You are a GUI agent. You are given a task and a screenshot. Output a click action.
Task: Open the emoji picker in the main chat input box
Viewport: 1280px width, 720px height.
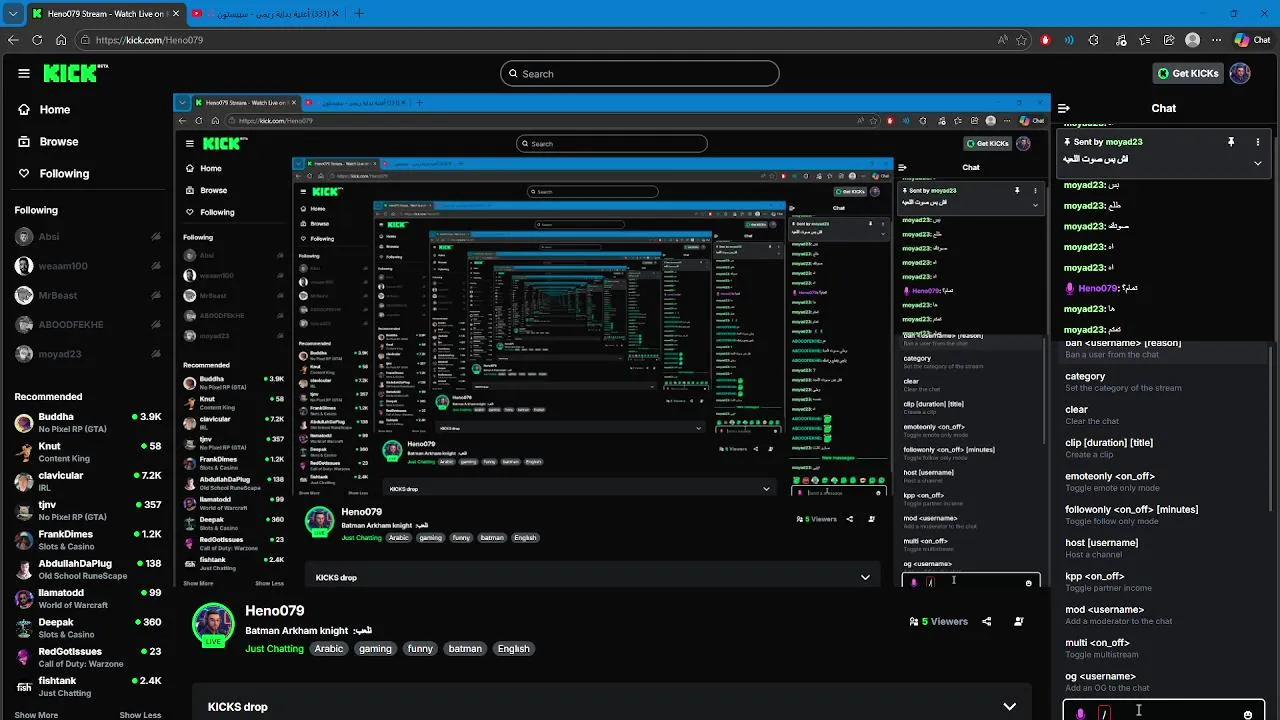point(1247,714)
